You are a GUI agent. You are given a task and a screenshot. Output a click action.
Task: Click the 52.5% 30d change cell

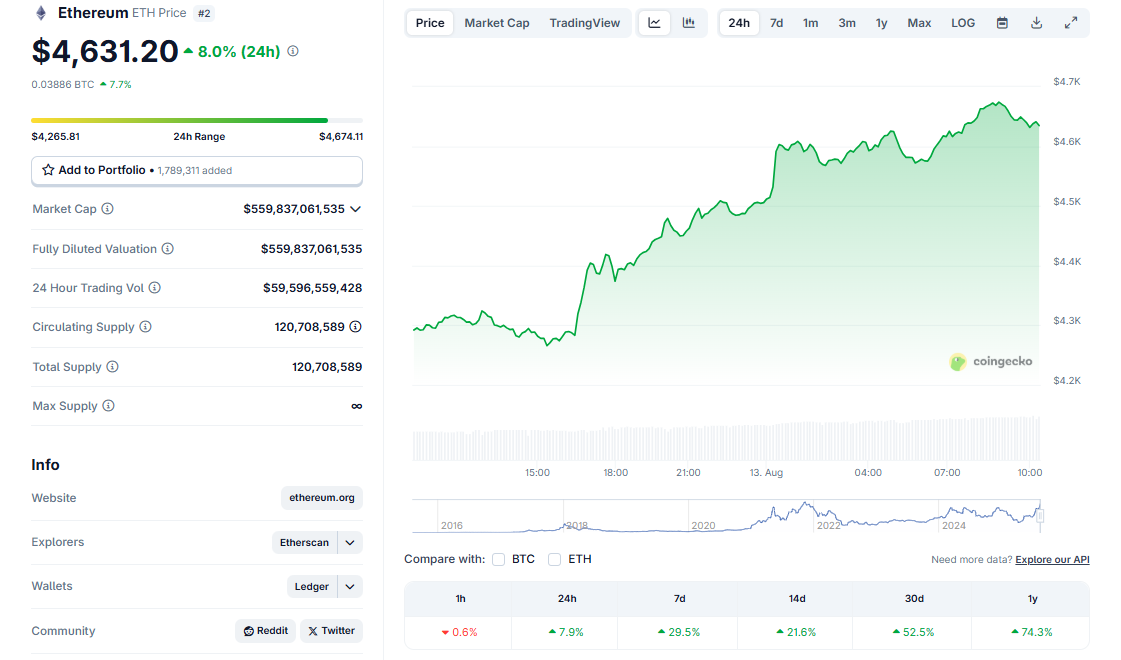tap(913, 632)
